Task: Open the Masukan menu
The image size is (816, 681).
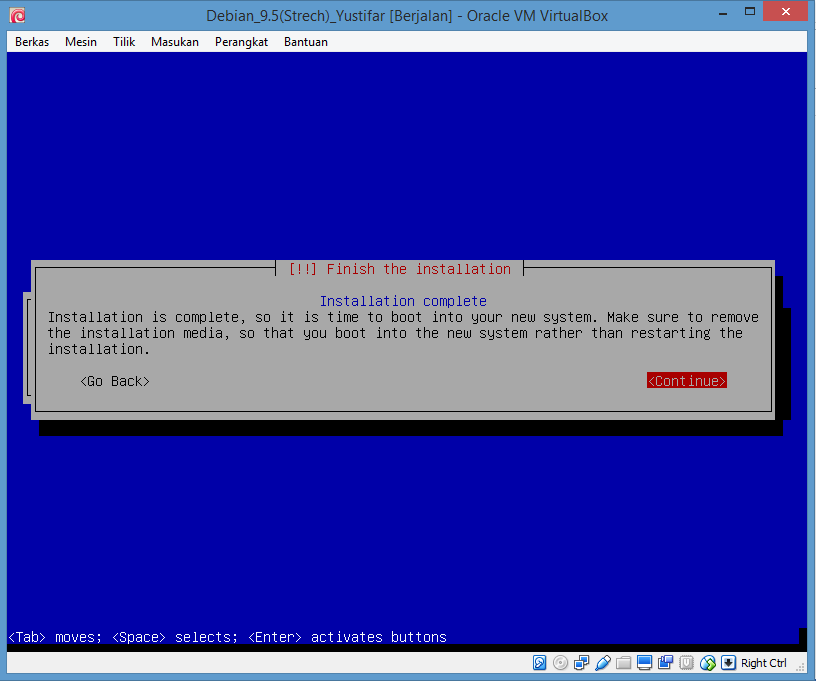Action: click(175, 42)
